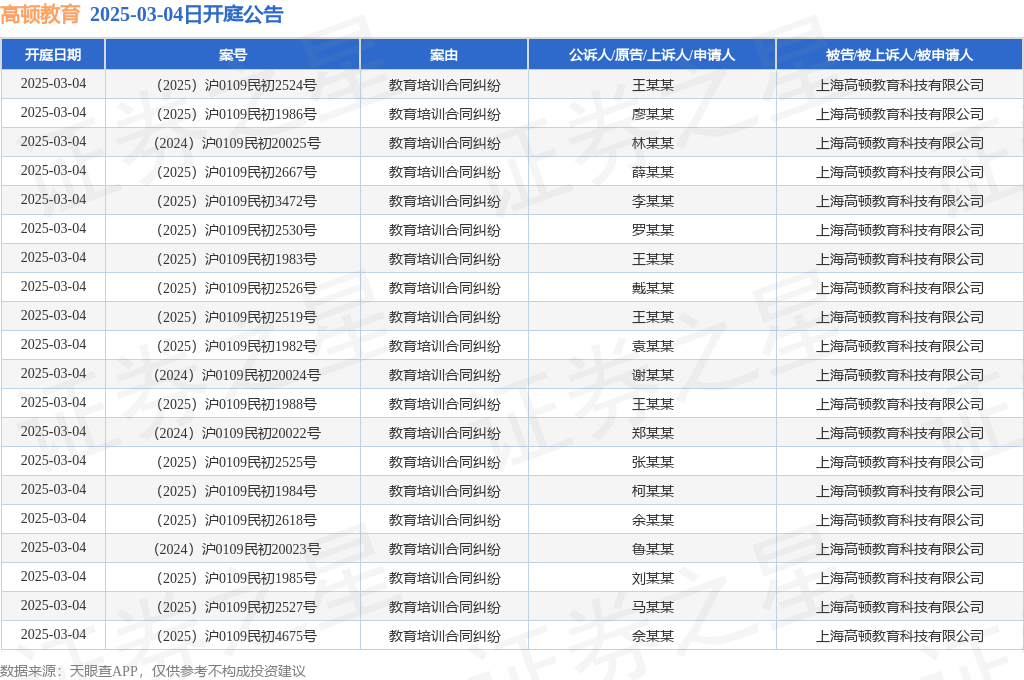
Task: Click 余某某 in the 4675号 row
Action: click(652, 636)
